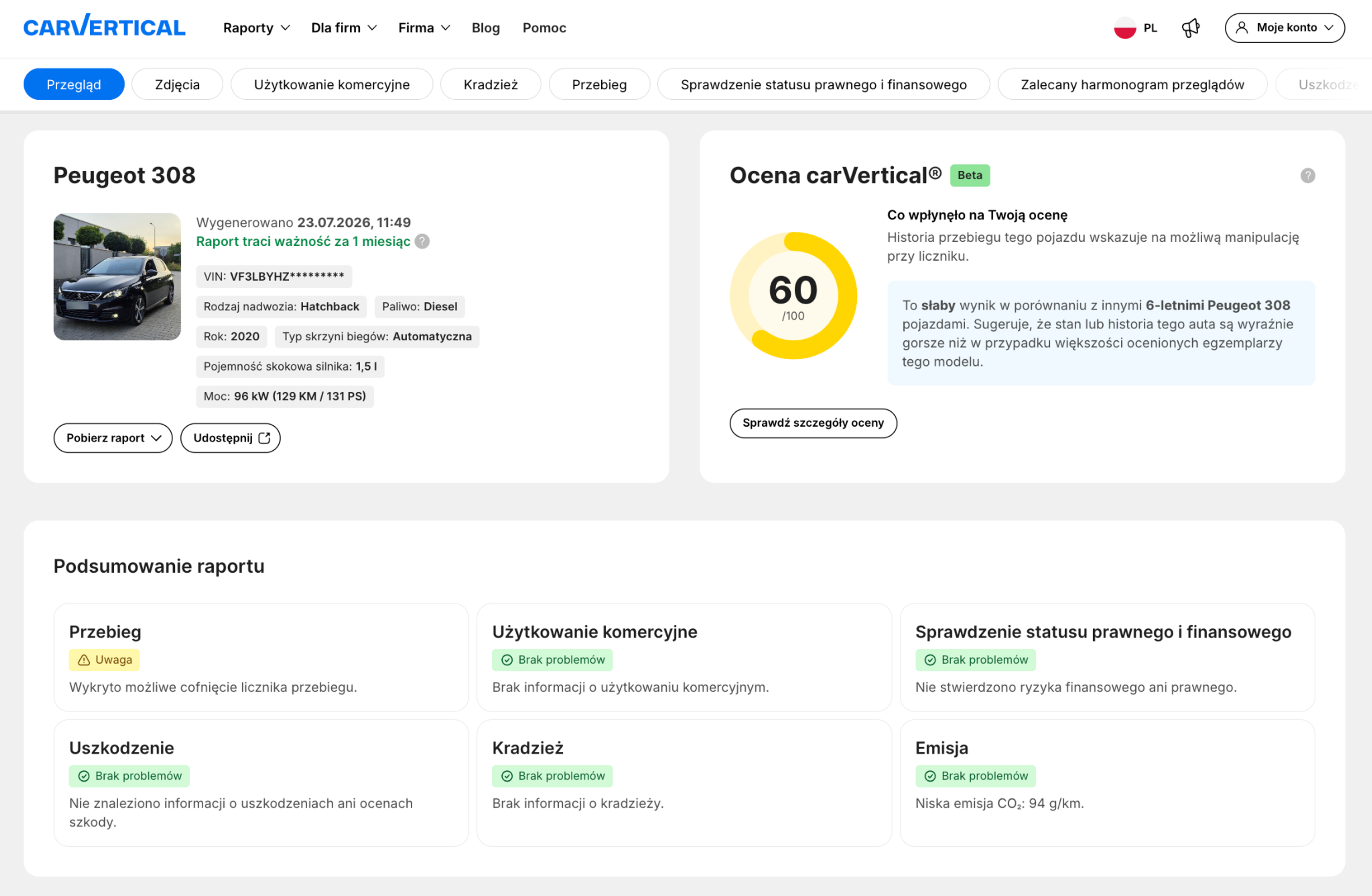Click the help icon beside report expiry
The width and height of the screenshot is (1372, 896).
(422, 241)
